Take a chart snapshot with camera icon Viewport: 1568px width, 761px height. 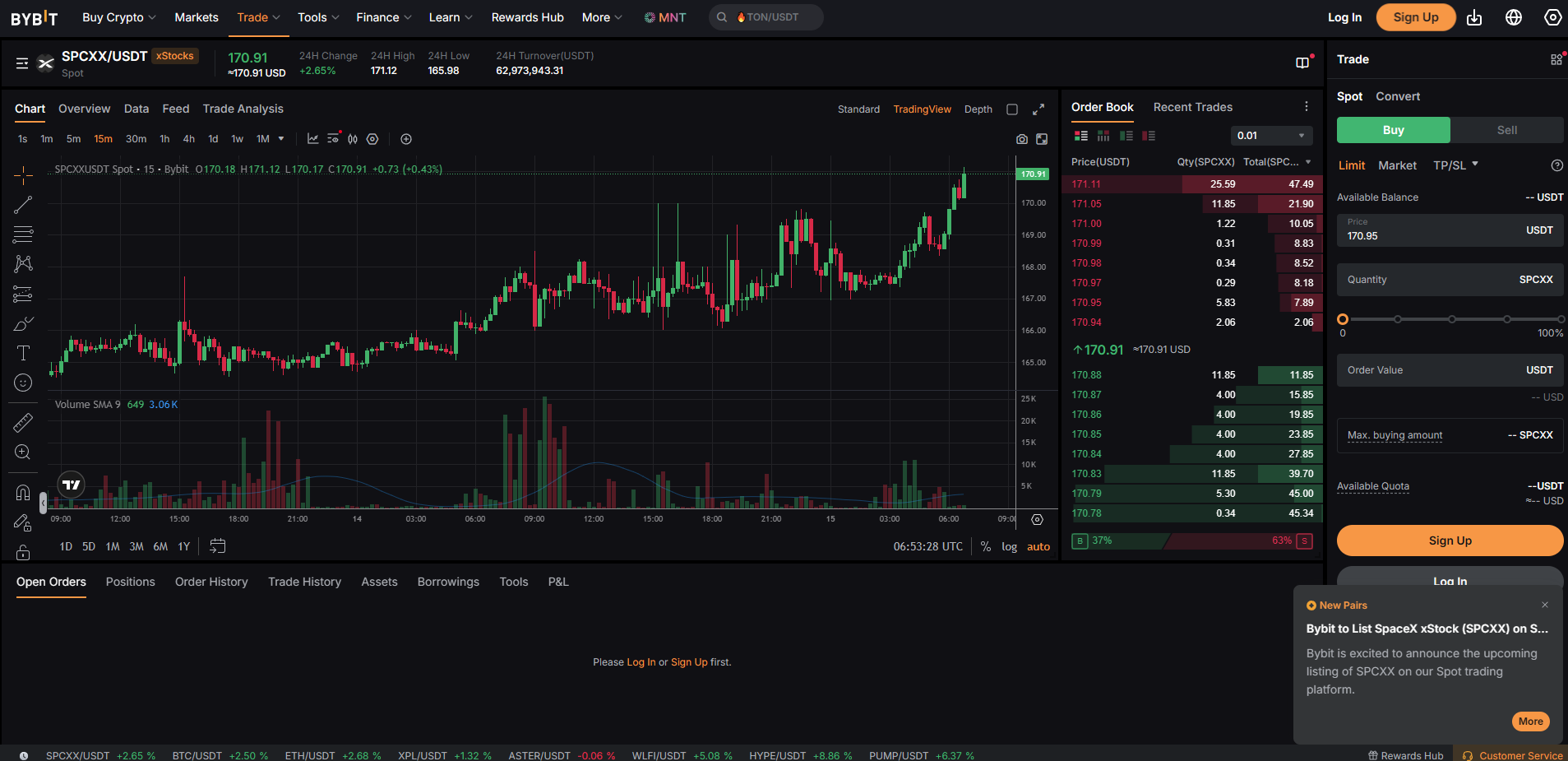coord(1022,139)
